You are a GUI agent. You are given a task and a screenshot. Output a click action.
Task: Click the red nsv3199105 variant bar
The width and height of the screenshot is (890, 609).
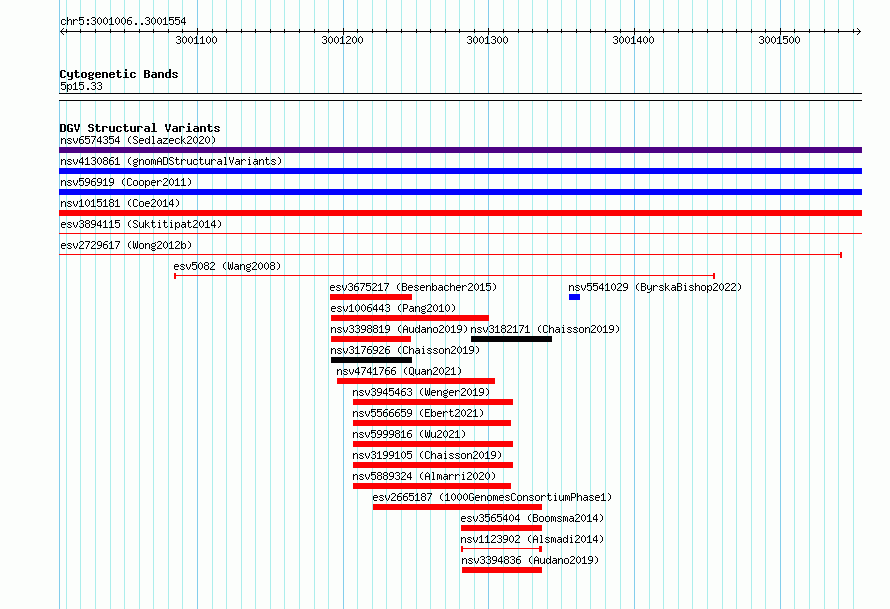pyautogui.click(x=433, y=465)
